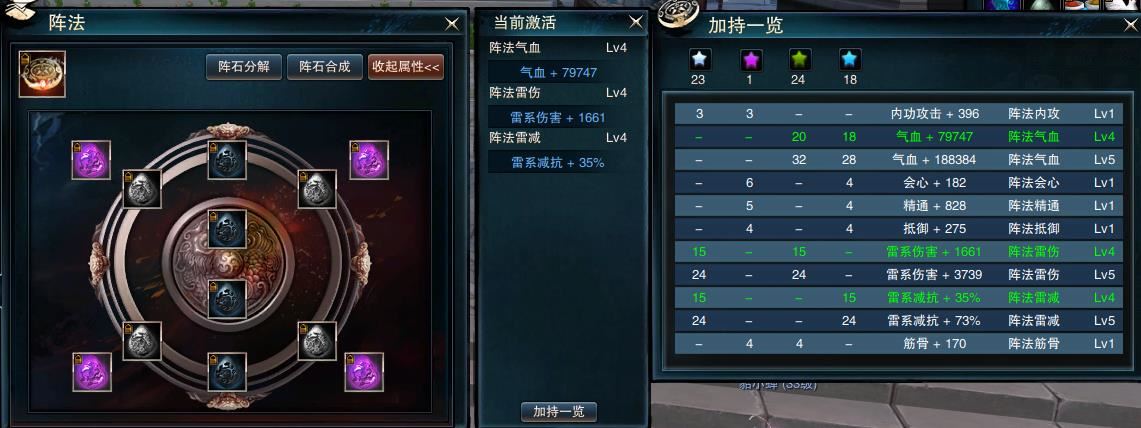Collapse attributes with 收起属性<< button
1141x428 pixels.
pos(406,67)
